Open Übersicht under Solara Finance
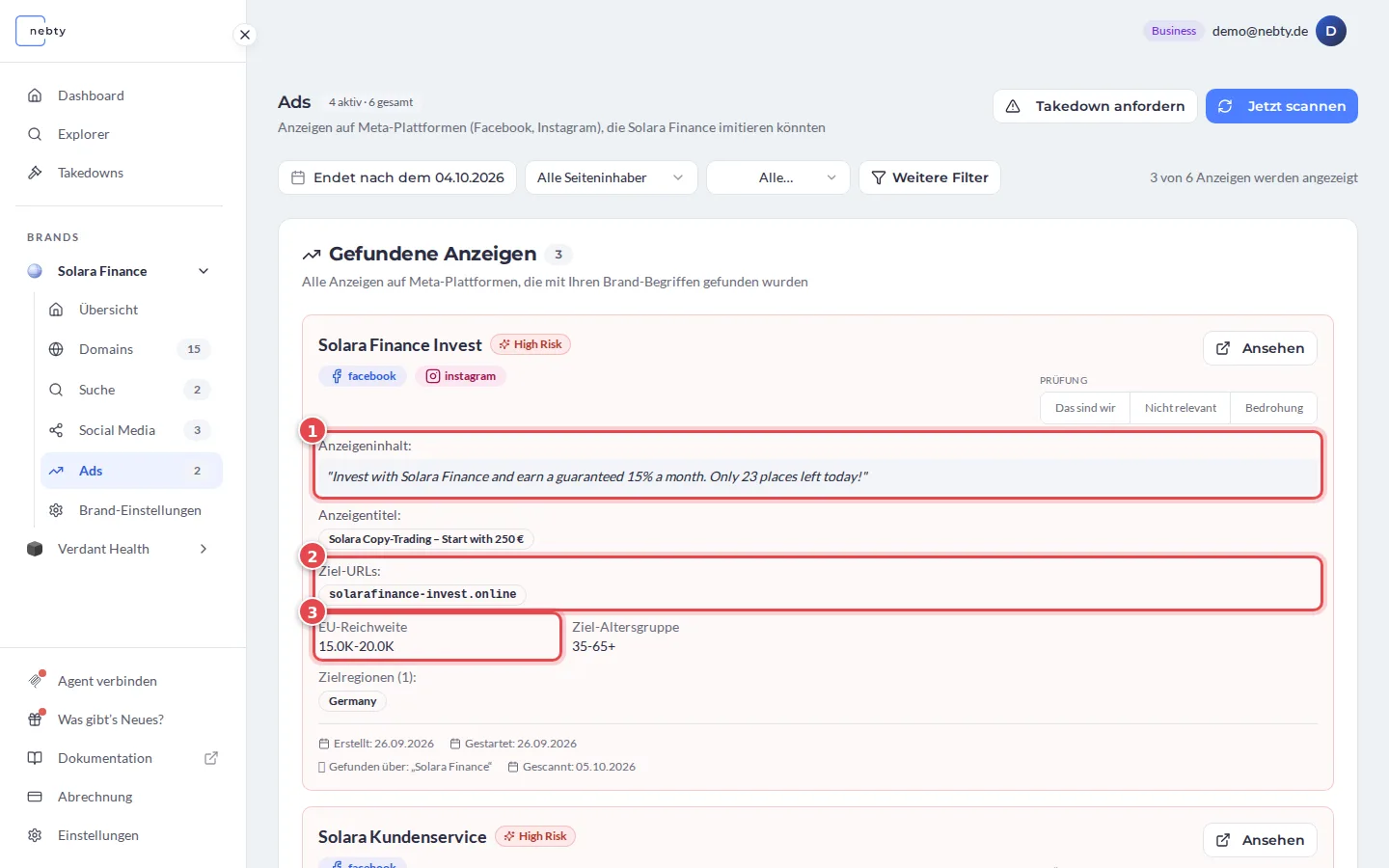The image size is (1389, 868). pos(131,310)
